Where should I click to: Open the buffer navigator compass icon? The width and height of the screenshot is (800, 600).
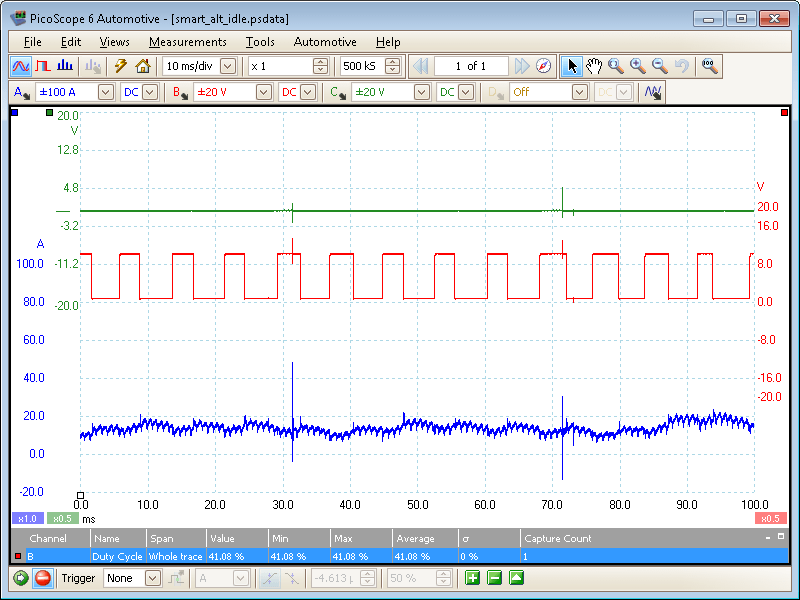coord(544,66)
